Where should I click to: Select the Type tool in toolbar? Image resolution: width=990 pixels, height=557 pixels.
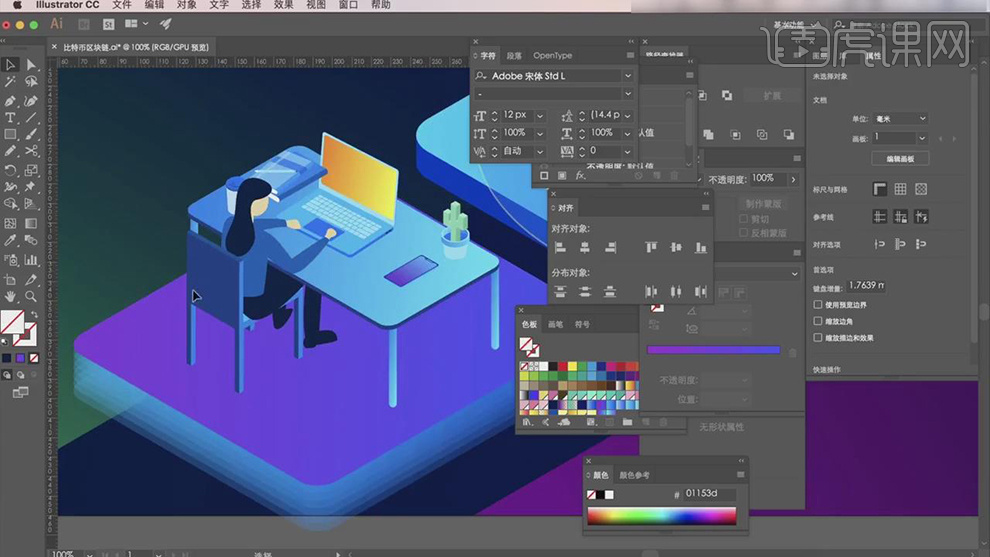point(10,117)
